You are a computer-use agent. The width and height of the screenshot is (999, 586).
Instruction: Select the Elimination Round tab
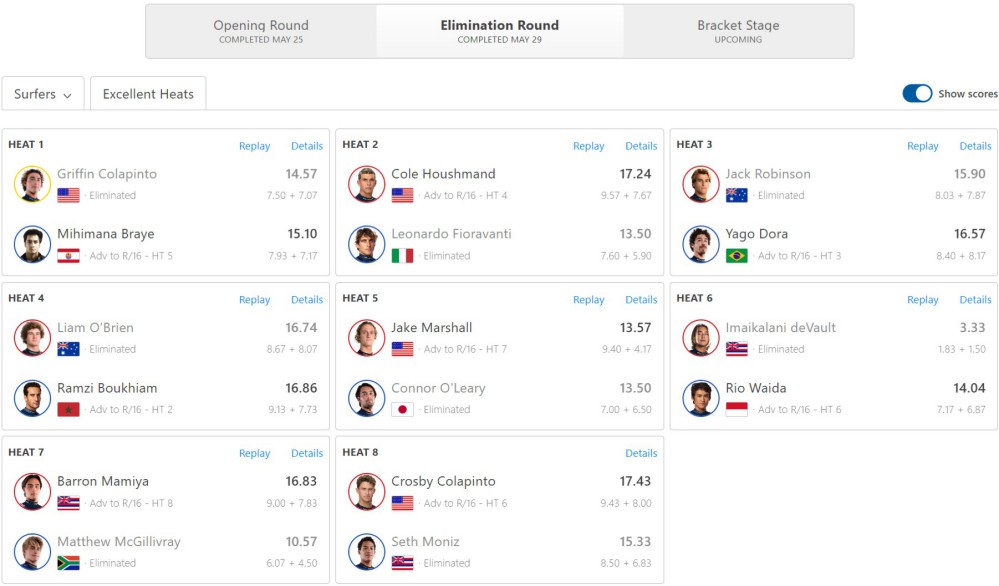point(500,31)
